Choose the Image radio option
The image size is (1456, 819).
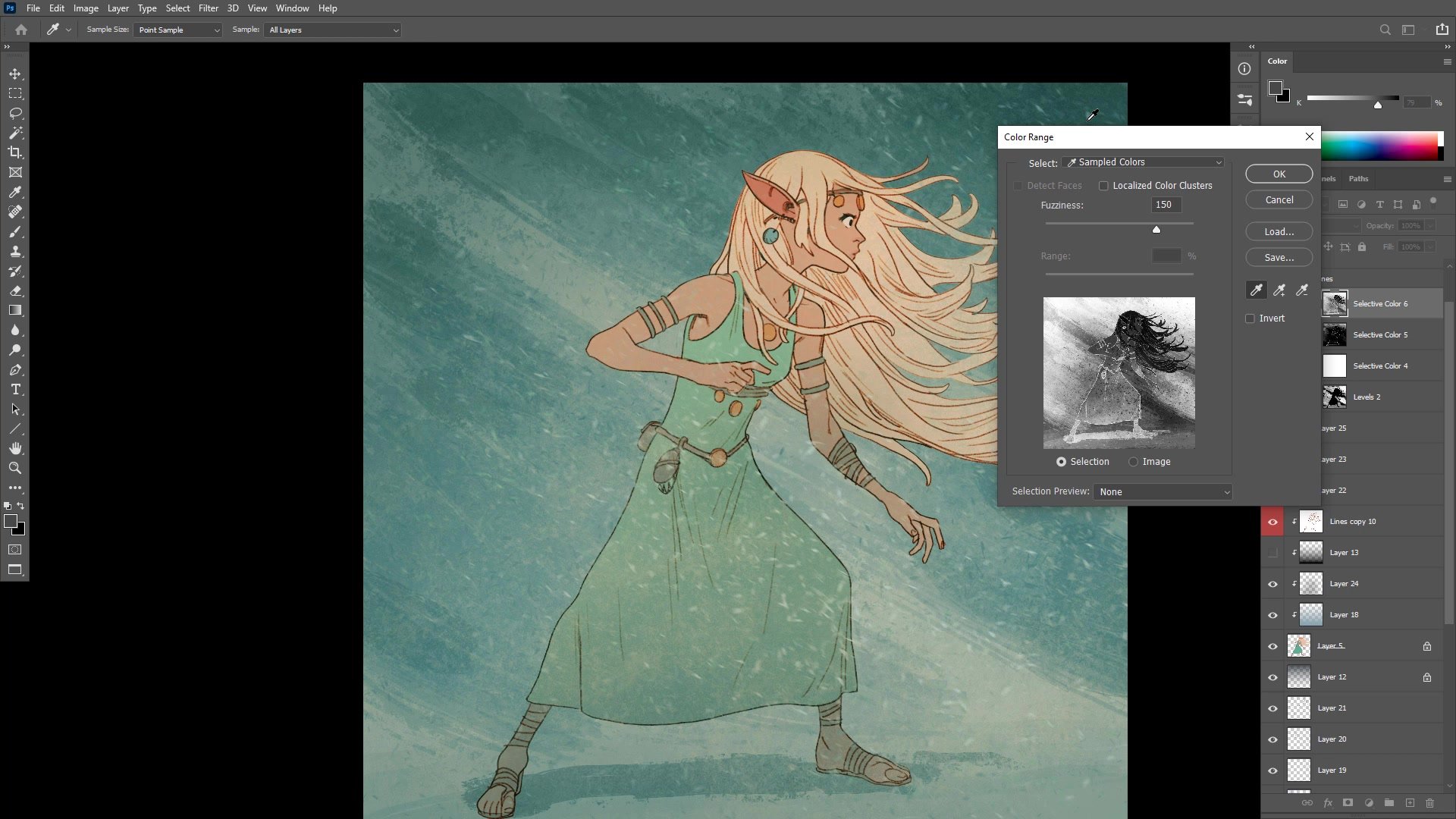(1133, 462)
